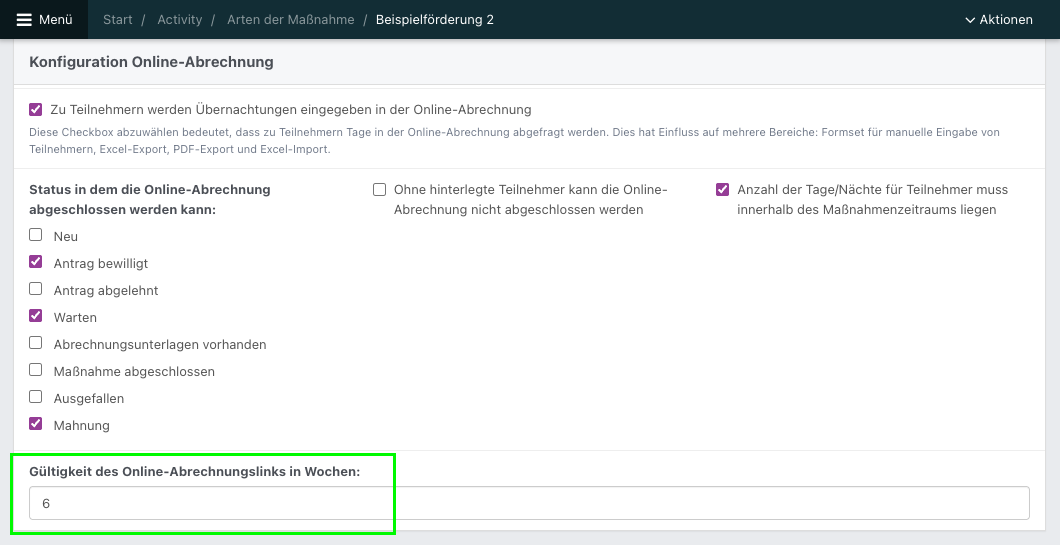Disable the Warten status checkbox
Image resolution: width=1060 pixels, height=545 pixels.
36,316
